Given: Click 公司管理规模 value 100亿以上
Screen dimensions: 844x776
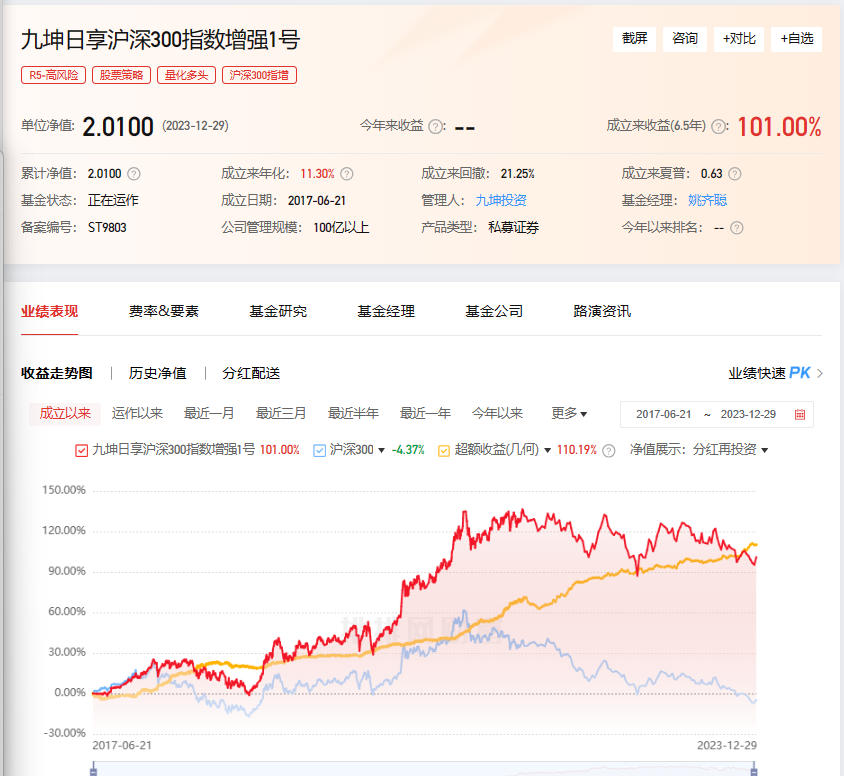Looking at the screenshot, I should tap(341, 228).
